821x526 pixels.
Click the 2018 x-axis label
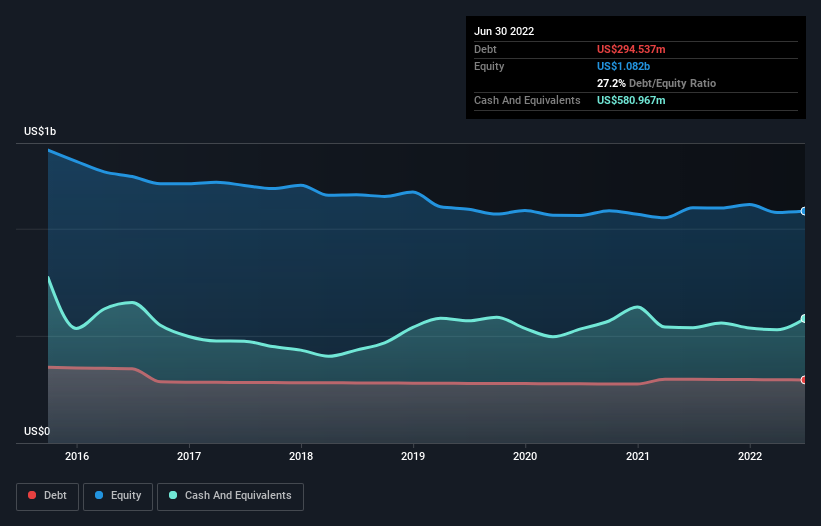coord(301,456)
